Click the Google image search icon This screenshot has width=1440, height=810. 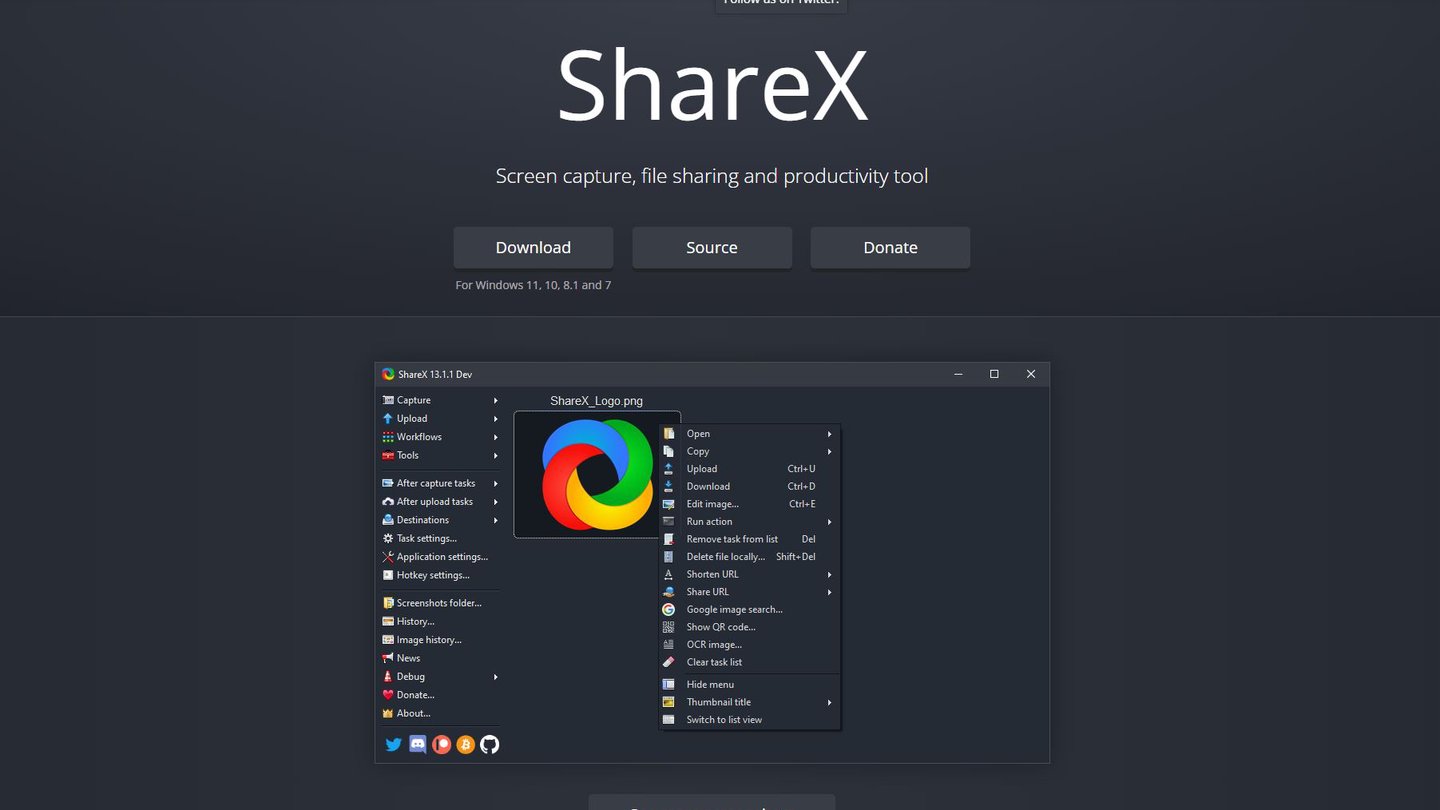668,609
